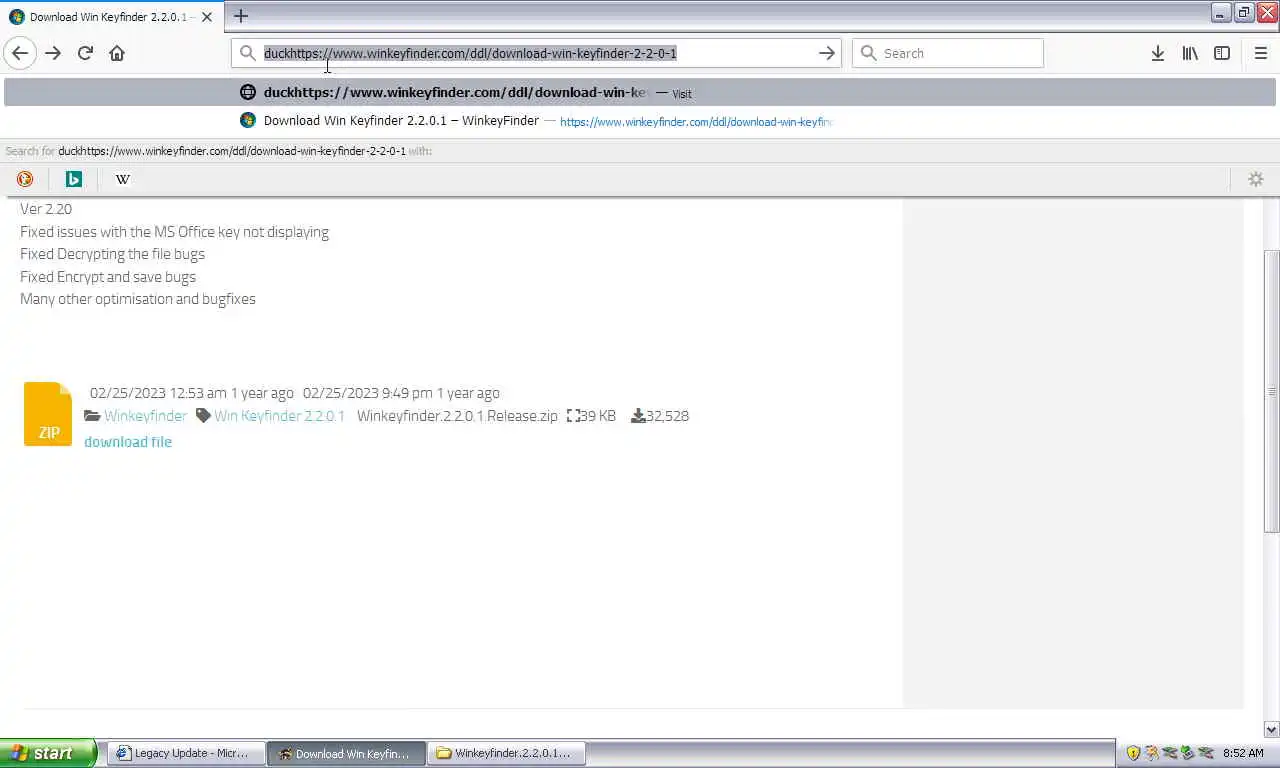Click the Search box in toolbar
The width and height of the screenshot is (1280, 768).
click(x=947, y=53)
